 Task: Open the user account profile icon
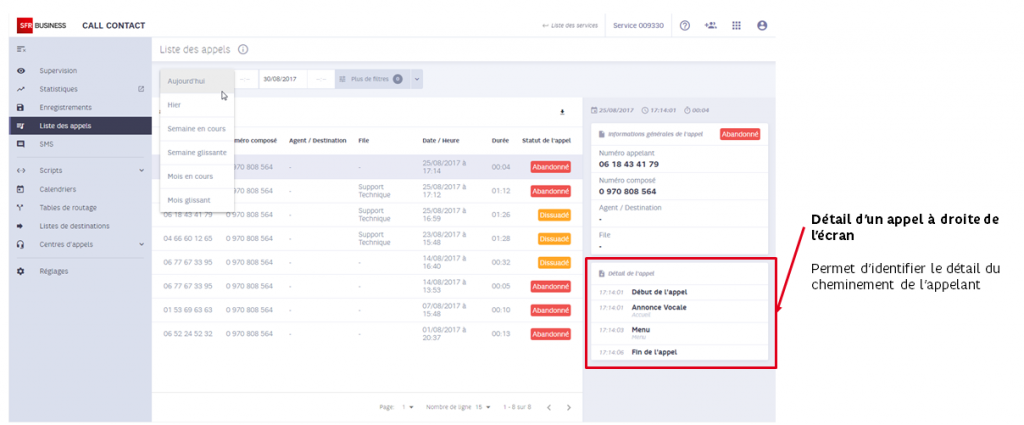click(761, 25)
